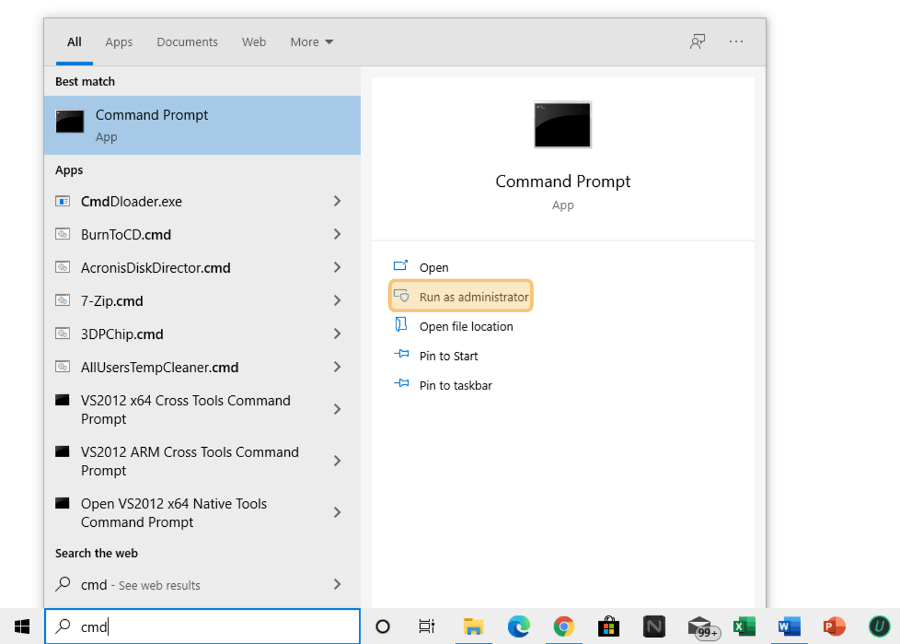Launch PowerPoint from the taskbar
Viewport: 900px width, 644px height.
point(834,626)
